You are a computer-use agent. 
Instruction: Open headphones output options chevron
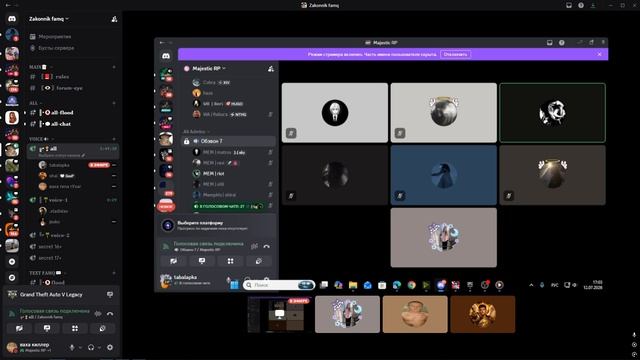tap(99, 348)
